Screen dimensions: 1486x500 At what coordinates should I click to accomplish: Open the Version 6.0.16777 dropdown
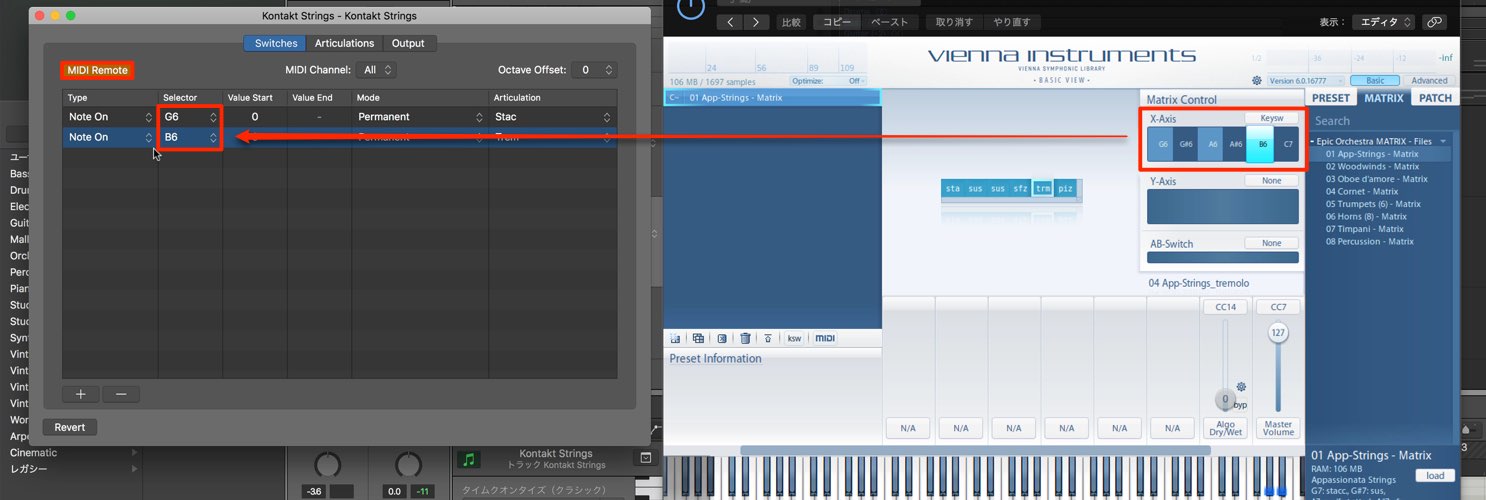click(x=1304, y=80)
